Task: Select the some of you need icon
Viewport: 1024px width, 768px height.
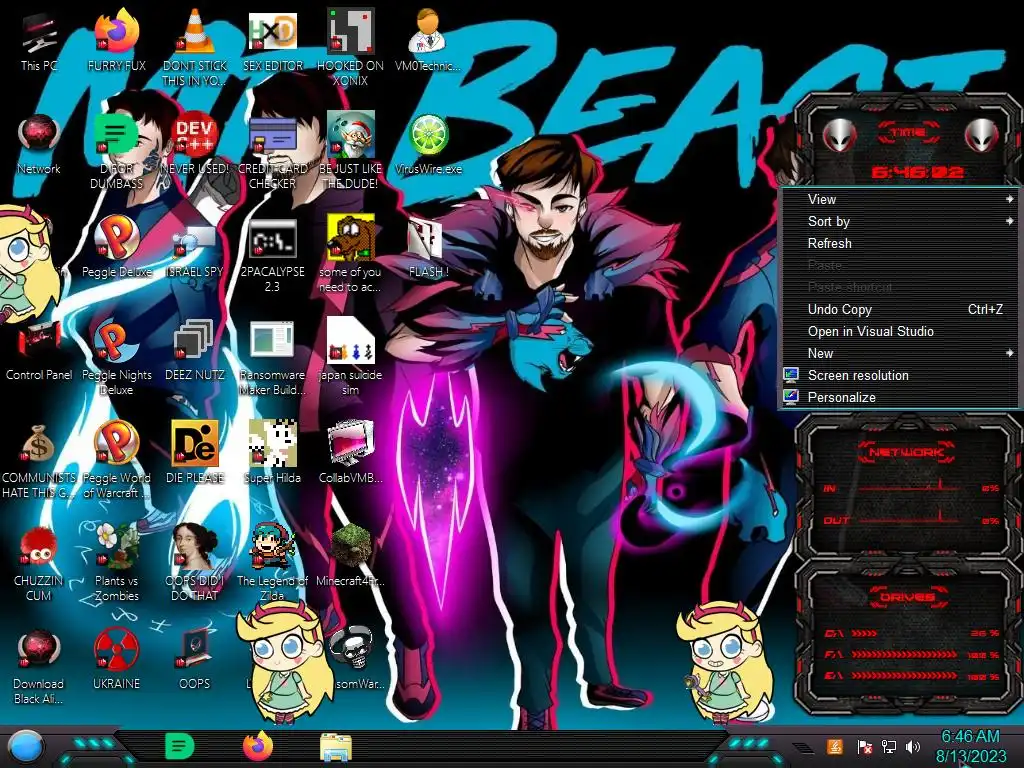Action: (351, 238)
